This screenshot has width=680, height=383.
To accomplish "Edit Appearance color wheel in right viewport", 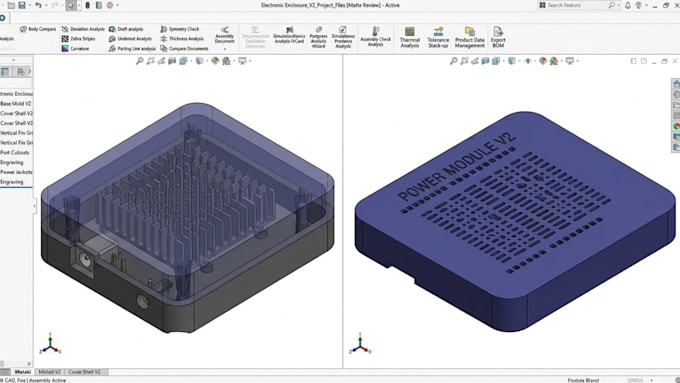I will pos(543,61).
